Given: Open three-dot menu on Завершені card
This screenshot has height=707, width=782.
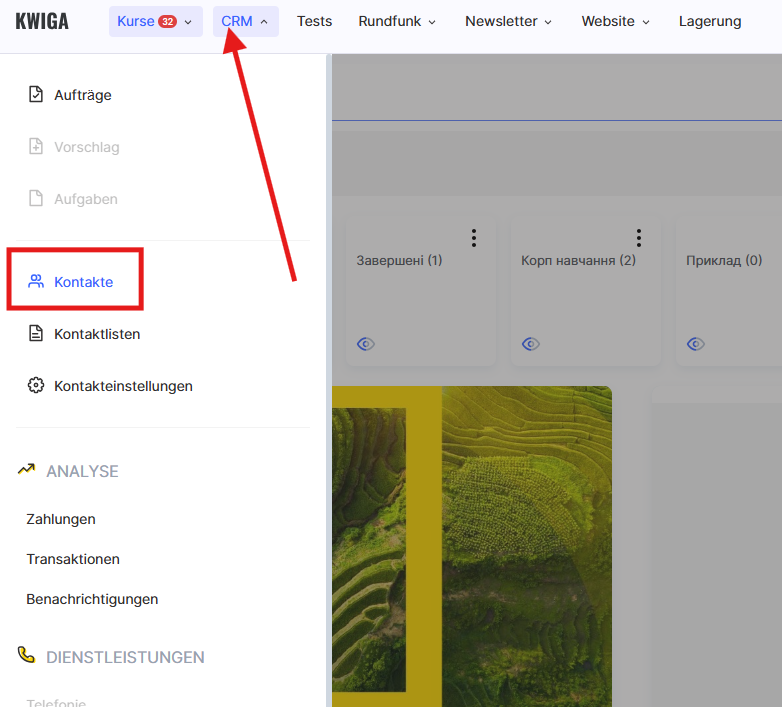Looking at the screenshot, I should [x=474, y=238].
